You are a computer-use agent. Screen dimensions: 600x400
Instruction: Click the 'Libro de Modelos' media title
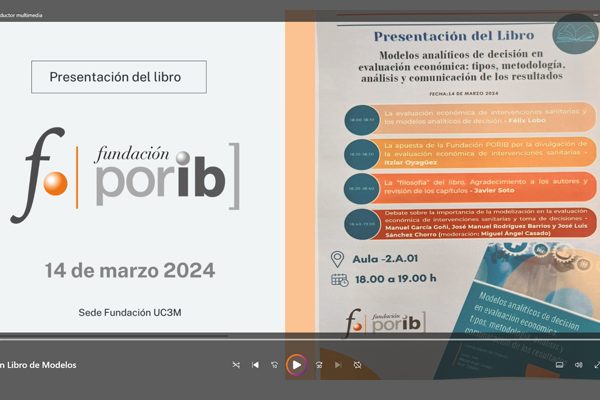pos(38,365)
